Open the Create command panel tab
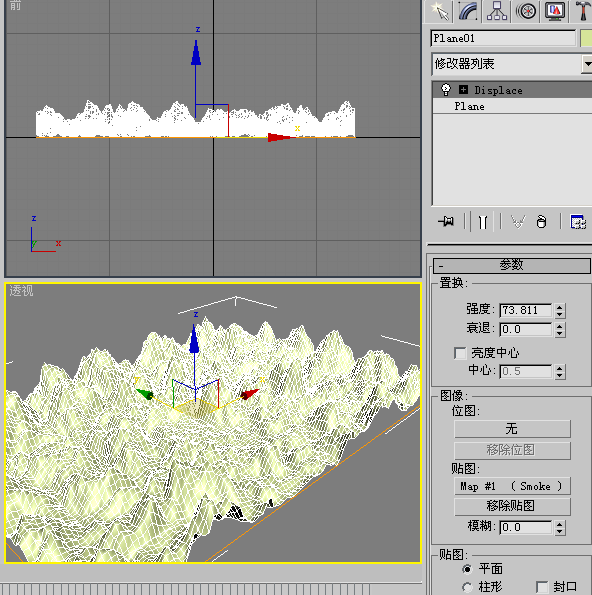 [439, 11]
